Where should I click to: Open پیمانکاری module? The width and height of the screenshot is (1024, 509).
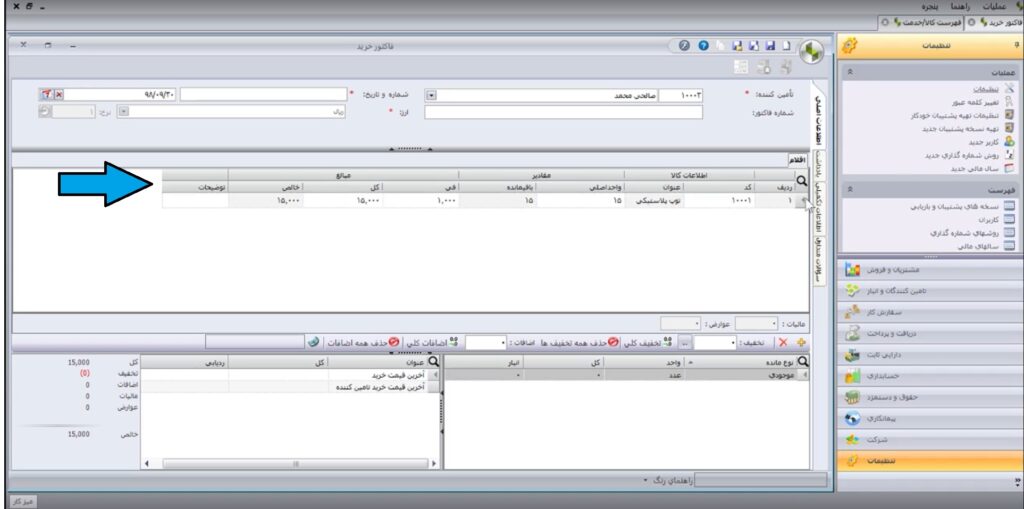[930, 419]
